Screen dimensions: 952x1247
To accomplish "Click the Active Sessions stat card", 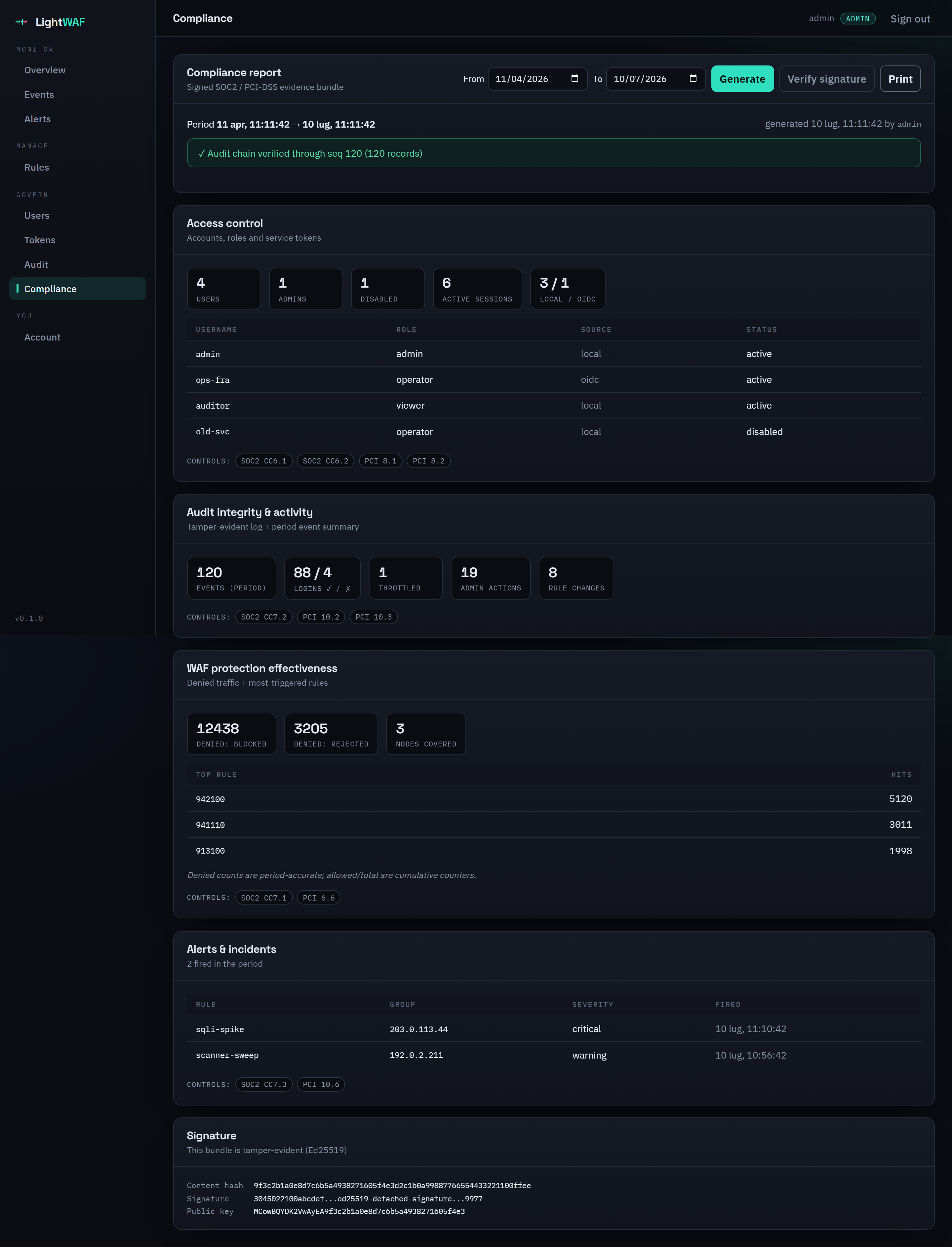I will (477, 289).
